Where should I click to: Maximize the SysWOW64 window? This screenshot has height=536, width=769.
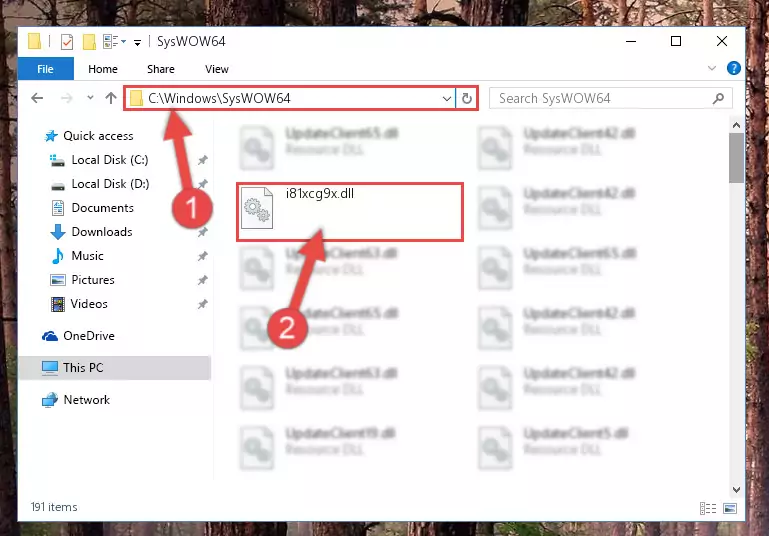coord(676,41)
